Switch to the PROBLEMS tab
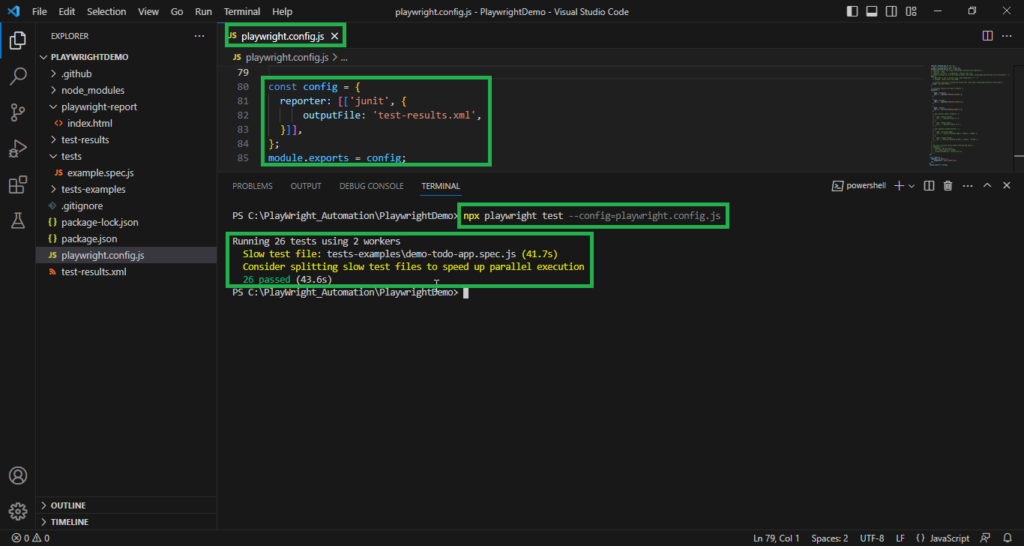 point(252,186)
